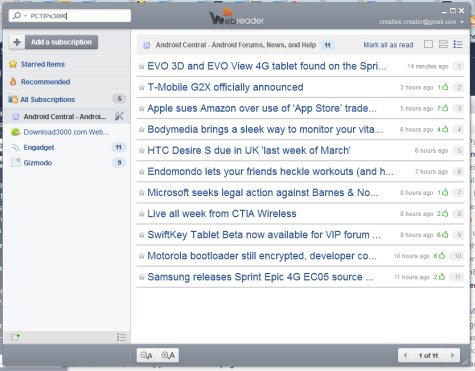This screenshot has width=475, height=371.
Task: Click the add folder icon in sidebar footer
Action: coord(15,337)
